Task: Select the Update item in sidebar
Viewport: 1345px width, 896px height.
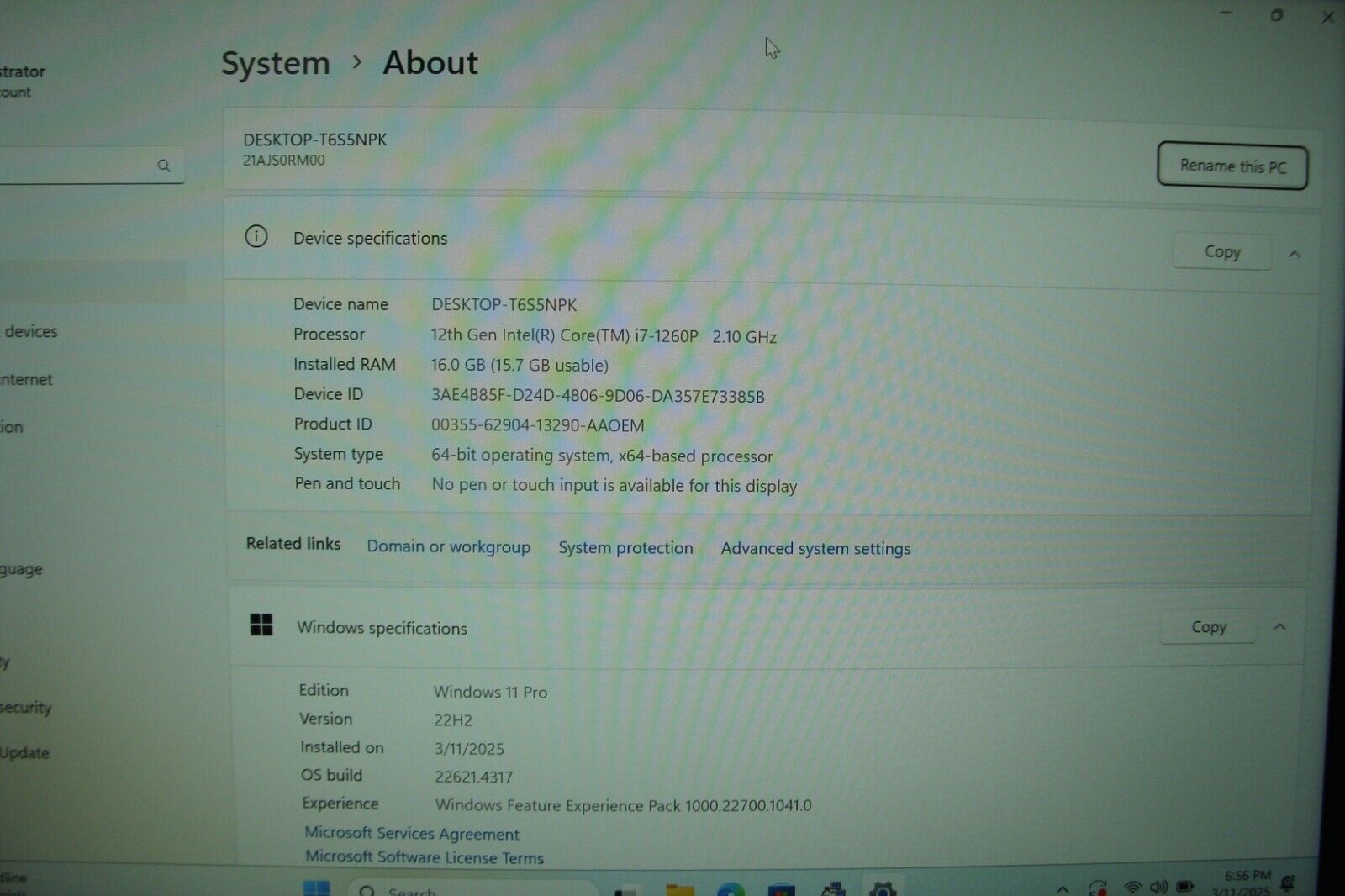Action: [x=24, y=752]
